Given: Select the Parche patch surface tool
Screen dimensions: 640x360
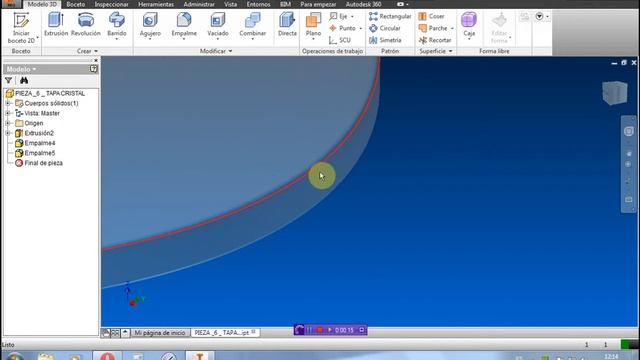Looking at the screenshot, I should (433, 28).
